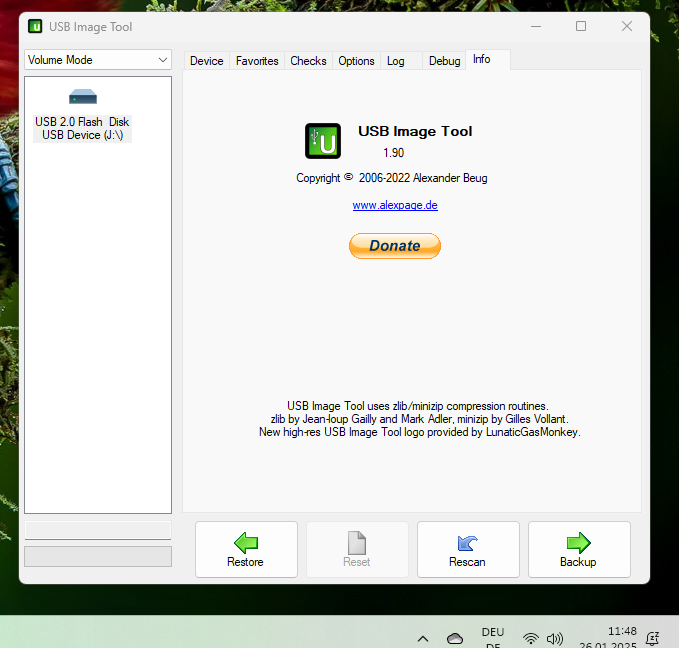Viewport: 679px width, 648px height.
Task: Open the notification bell tray icon
Action: pyautogui.click(x=652, y=638)
